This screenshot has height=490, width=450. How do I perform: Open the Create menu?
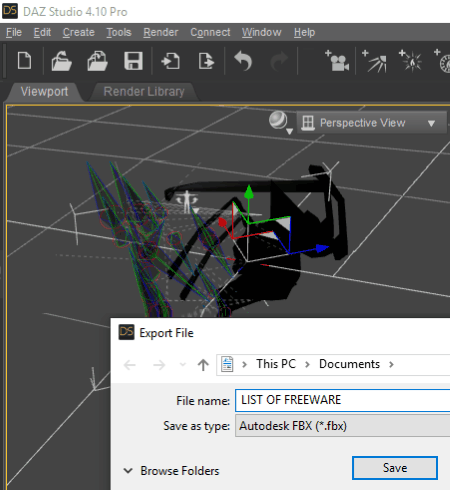79,32
